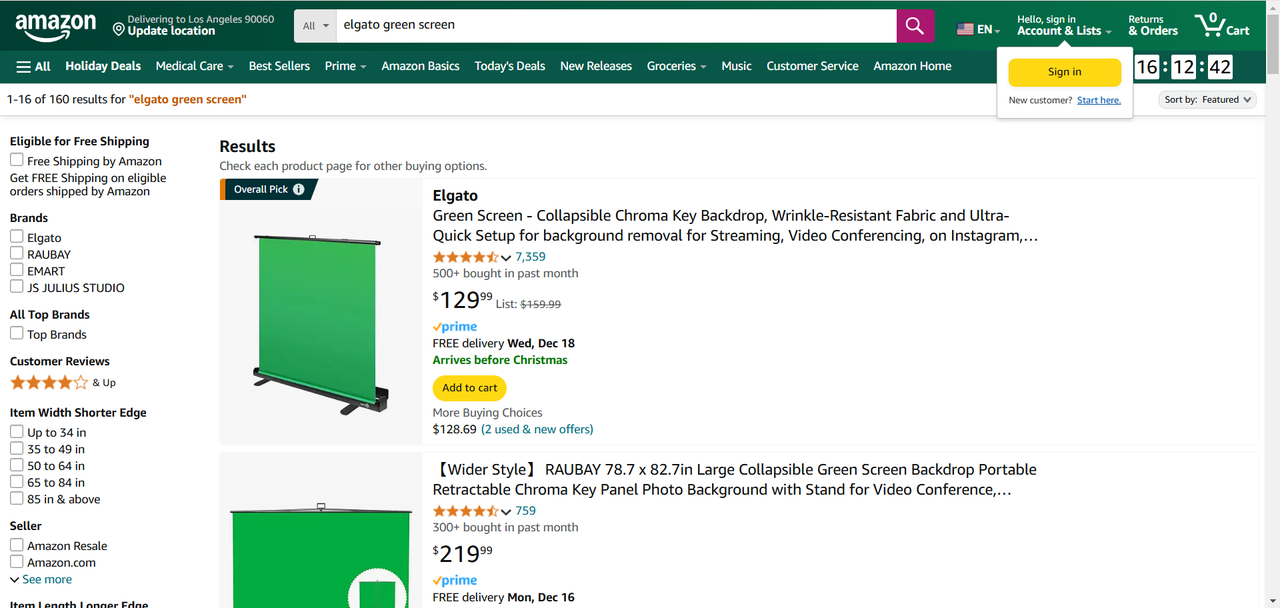This screenshot has width=1280, height=608.
Task: Open RAUBAY green screen product title
Action: [734, 479]
